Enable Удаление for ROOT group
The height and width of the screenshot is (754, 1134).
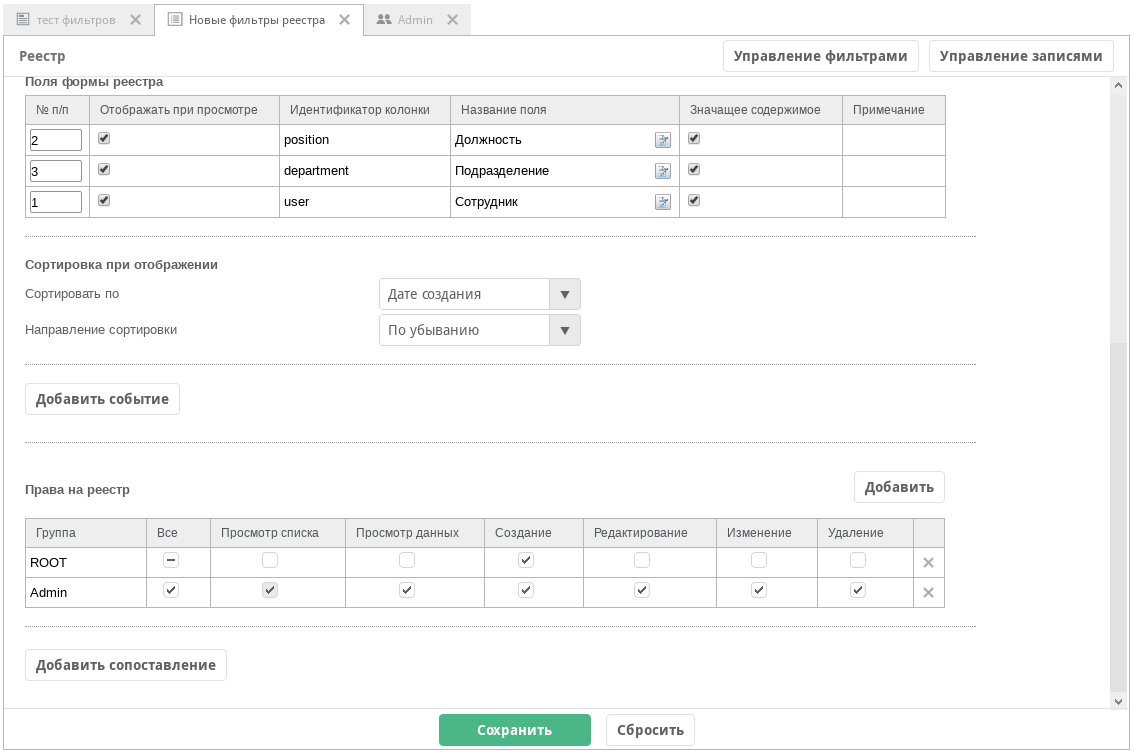tap(858, 560)
